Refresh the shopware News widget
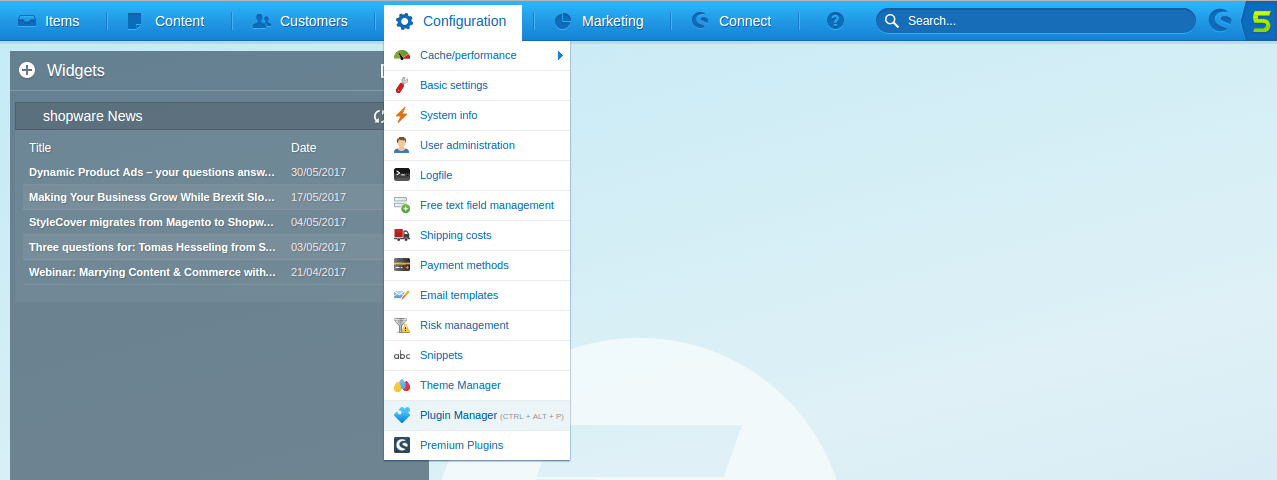1277x480 pixels. click(380, 116)
